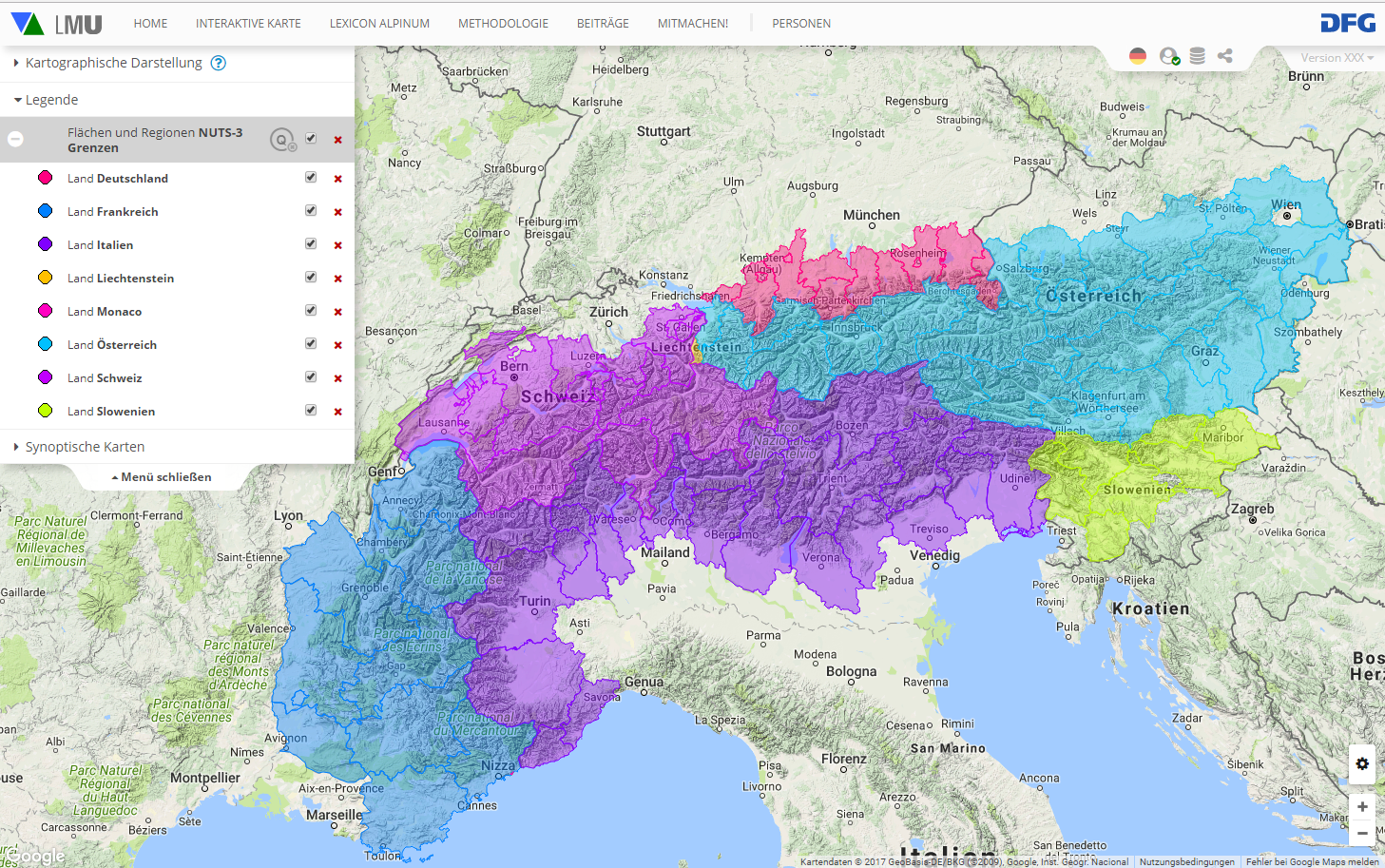Image resolution: width=1385 pixels, height=868 pixels.
Task: Click the Q icon on NUTS-3 row
Action: 281,140
